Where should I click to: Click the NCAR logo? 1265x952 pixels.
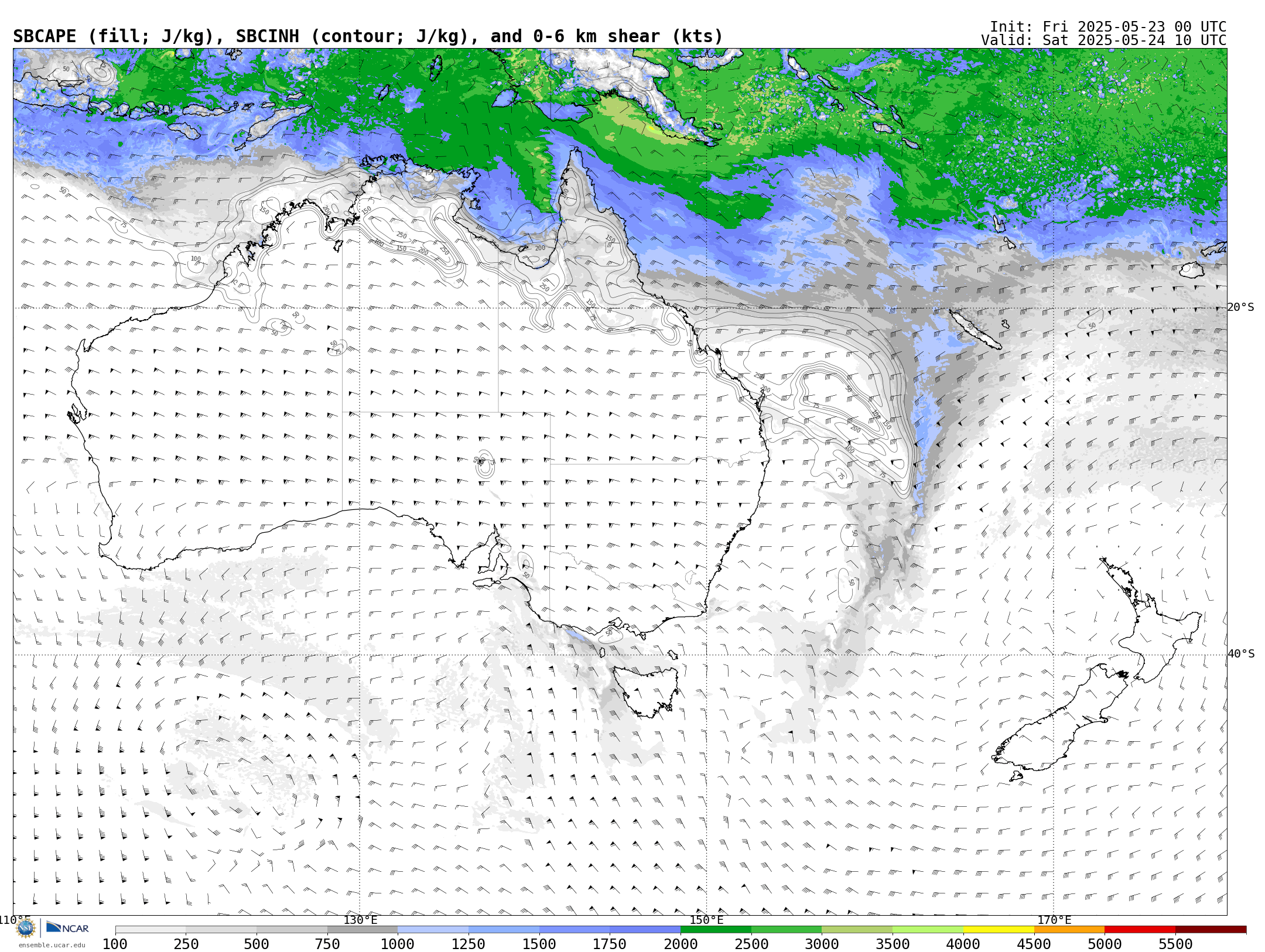tap(67, 928)
